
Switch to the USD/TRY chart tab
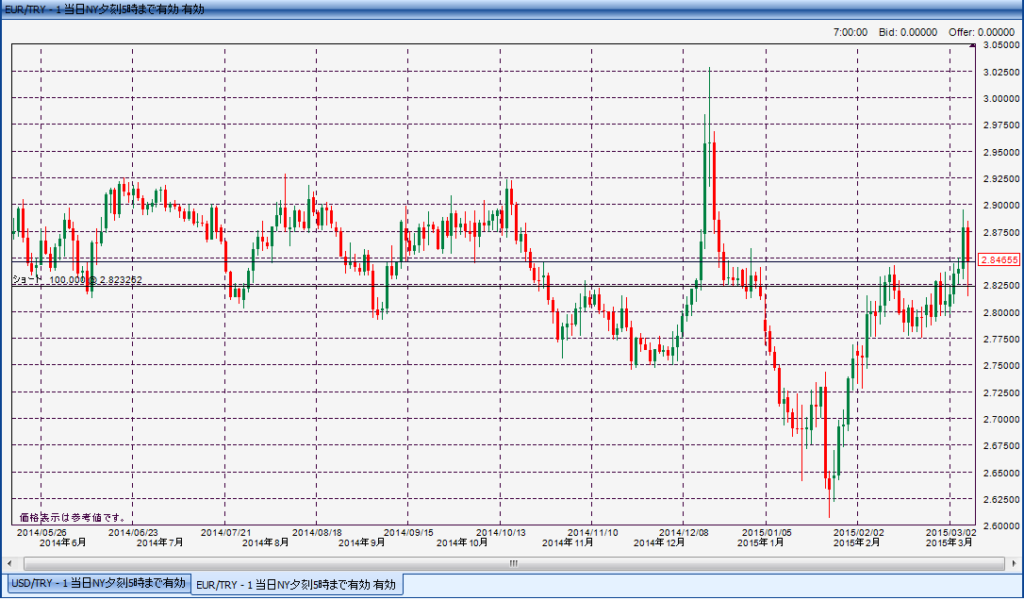coord(96,583)
